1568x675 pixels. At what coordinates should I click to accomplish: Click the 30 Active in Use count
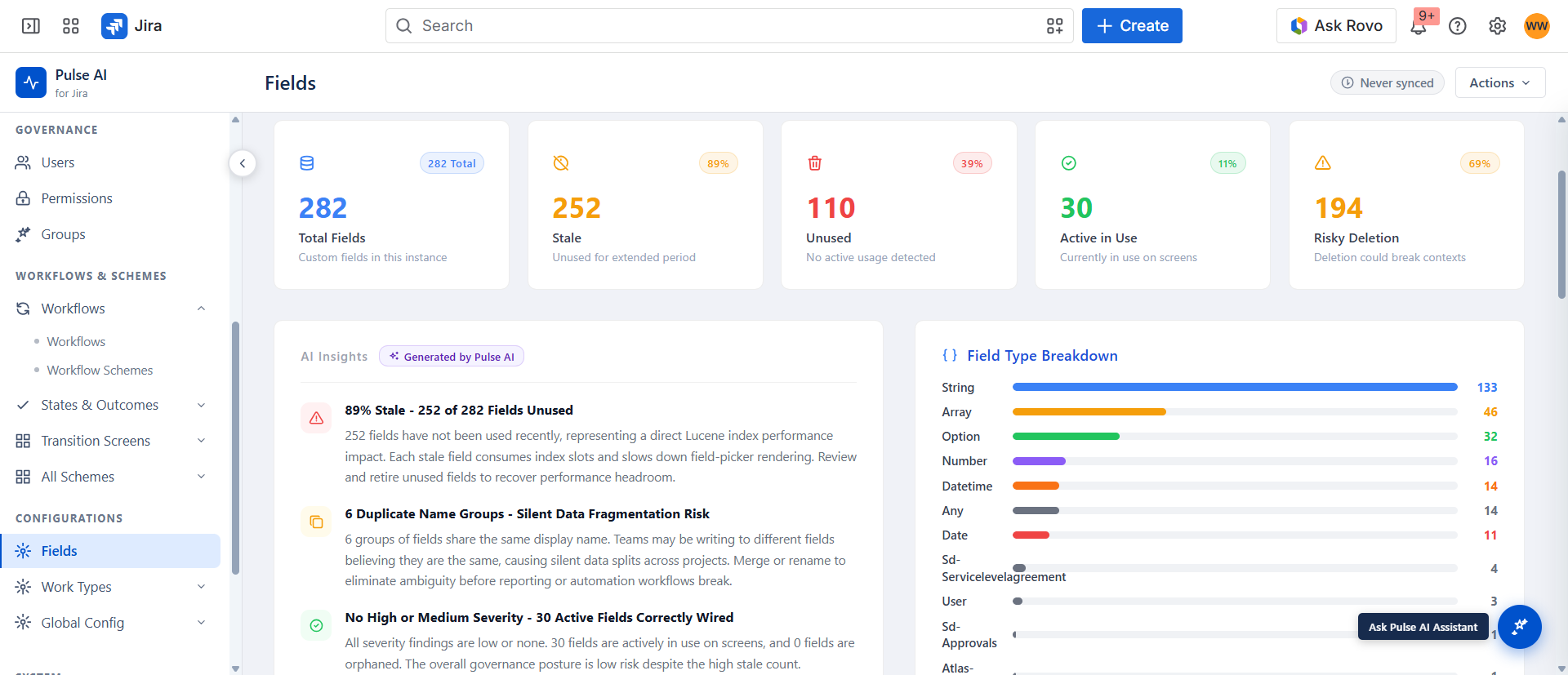[1076, 208]
